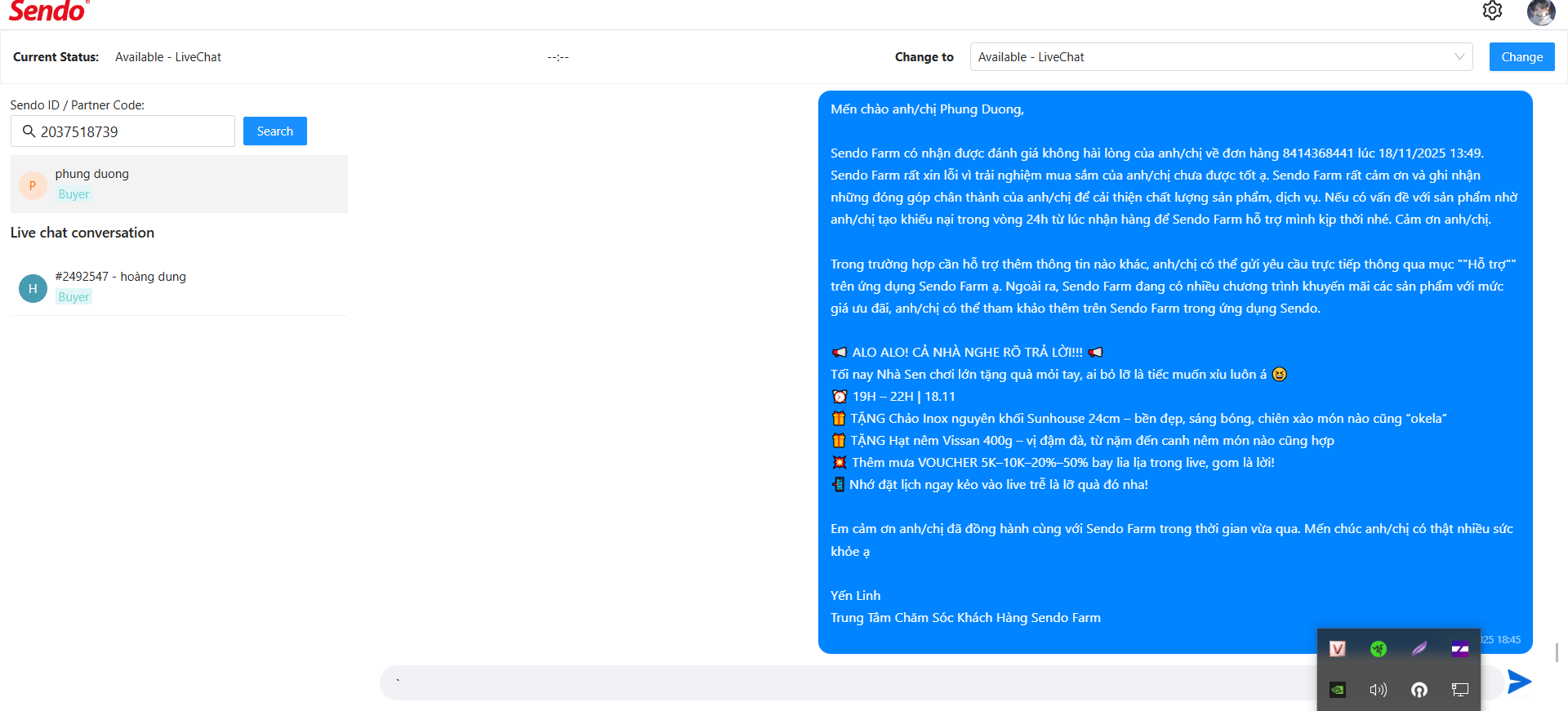The width and height of the screenshot is (1568, 711).
Task: Open the settings gear icon
Action: coord(1492,11)
